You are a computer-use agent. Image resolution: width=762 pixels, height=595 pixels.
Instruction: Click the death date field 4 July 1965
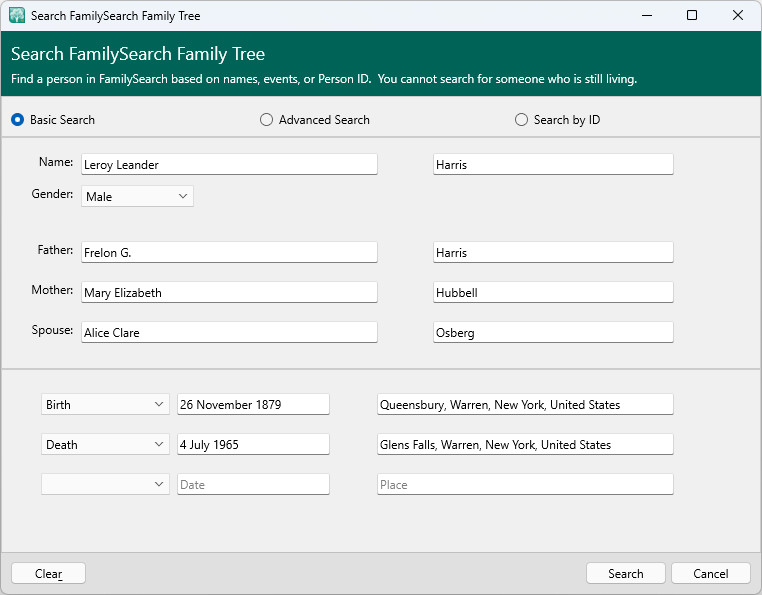[x=253, y=444]
